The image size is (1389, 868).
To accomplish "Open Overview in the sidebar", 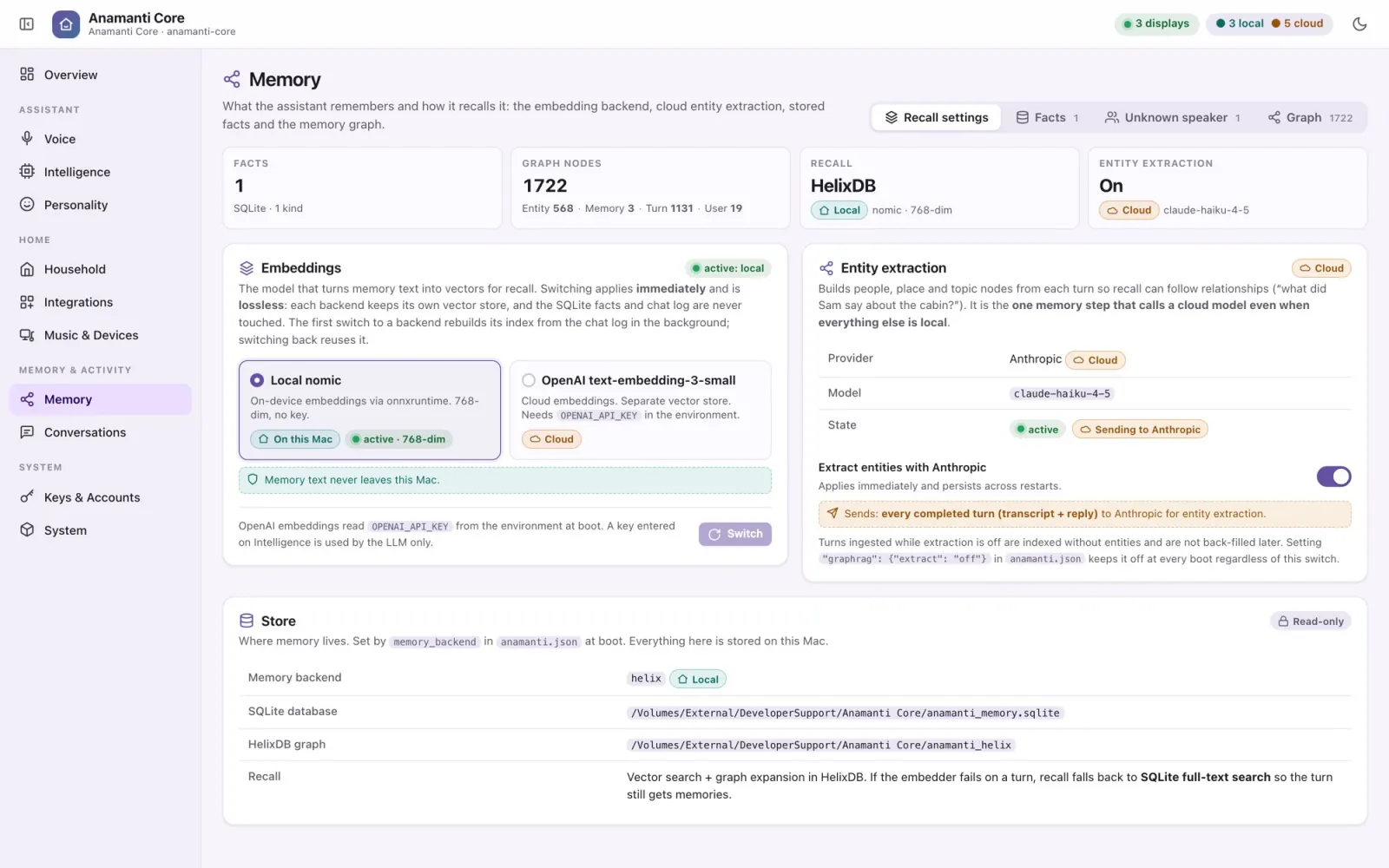I will tap(101, 75).
